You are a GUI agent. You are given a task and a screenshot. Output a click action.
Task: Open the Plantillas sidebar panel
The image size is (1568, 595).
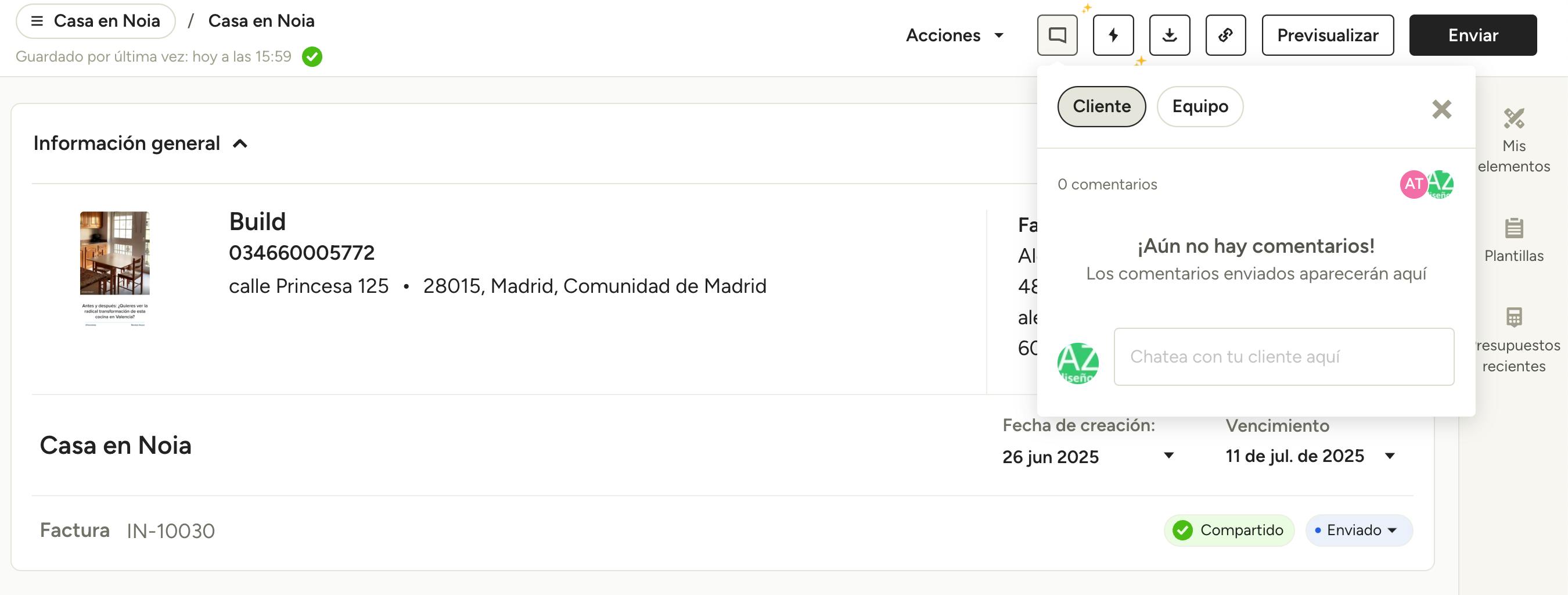click(1513, 240)
